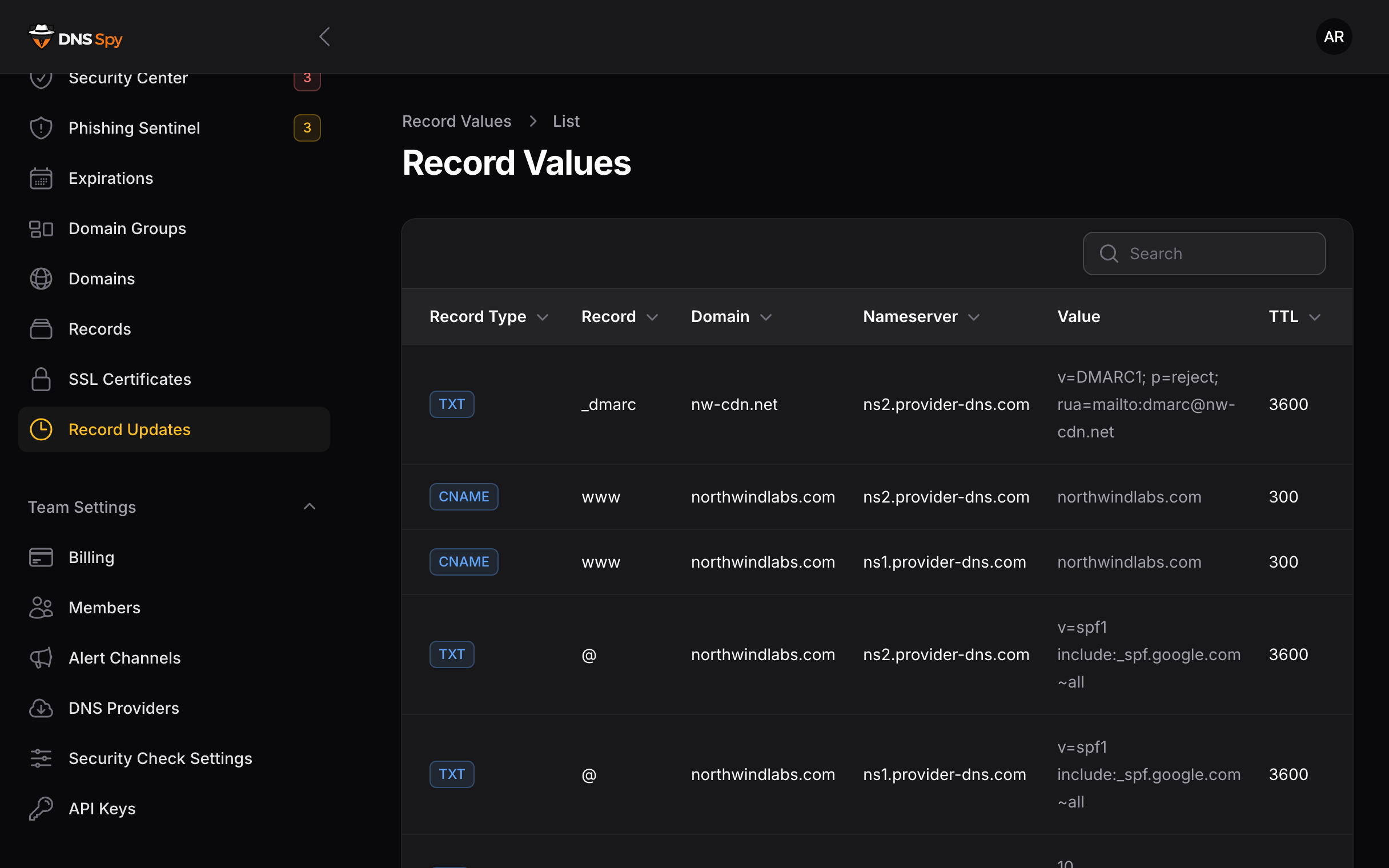The width and height of the screenshot is (1389, 868).
Task: Open SSL Certificates
Action: click(174, 379)
